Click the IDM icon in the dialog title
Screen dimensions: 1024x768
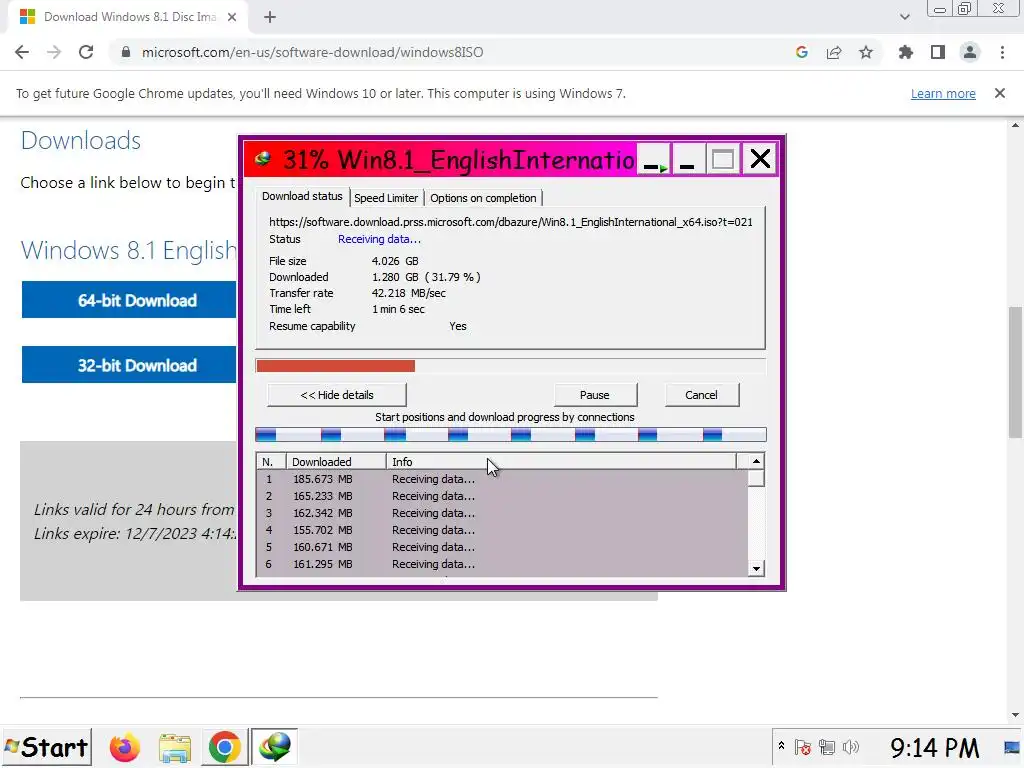tap(263, 159)
